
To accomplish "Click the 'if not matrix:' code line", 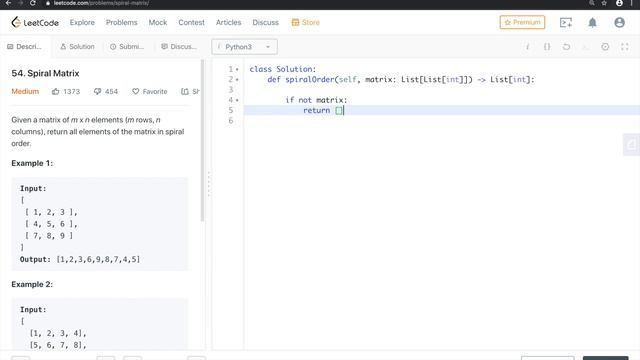I will (x=316, y=100).
